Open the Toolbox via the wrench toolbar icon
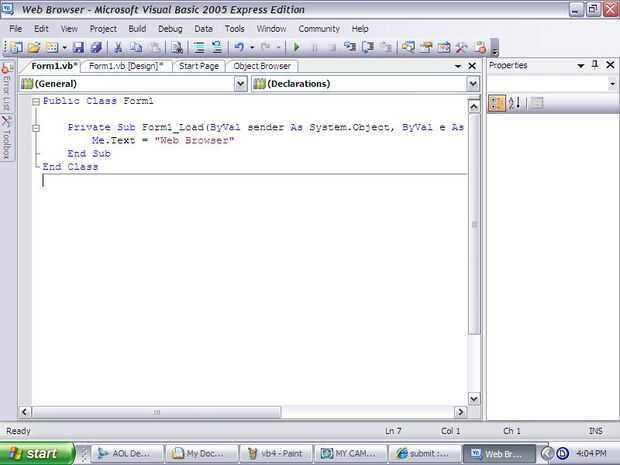Screen dimensions: 620x465 click(461, 47)
